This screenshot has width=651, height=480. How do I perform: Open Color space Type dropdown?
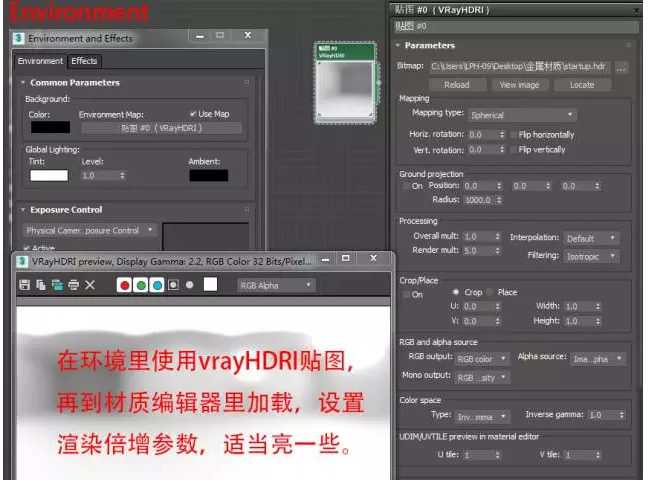(482, 417)
